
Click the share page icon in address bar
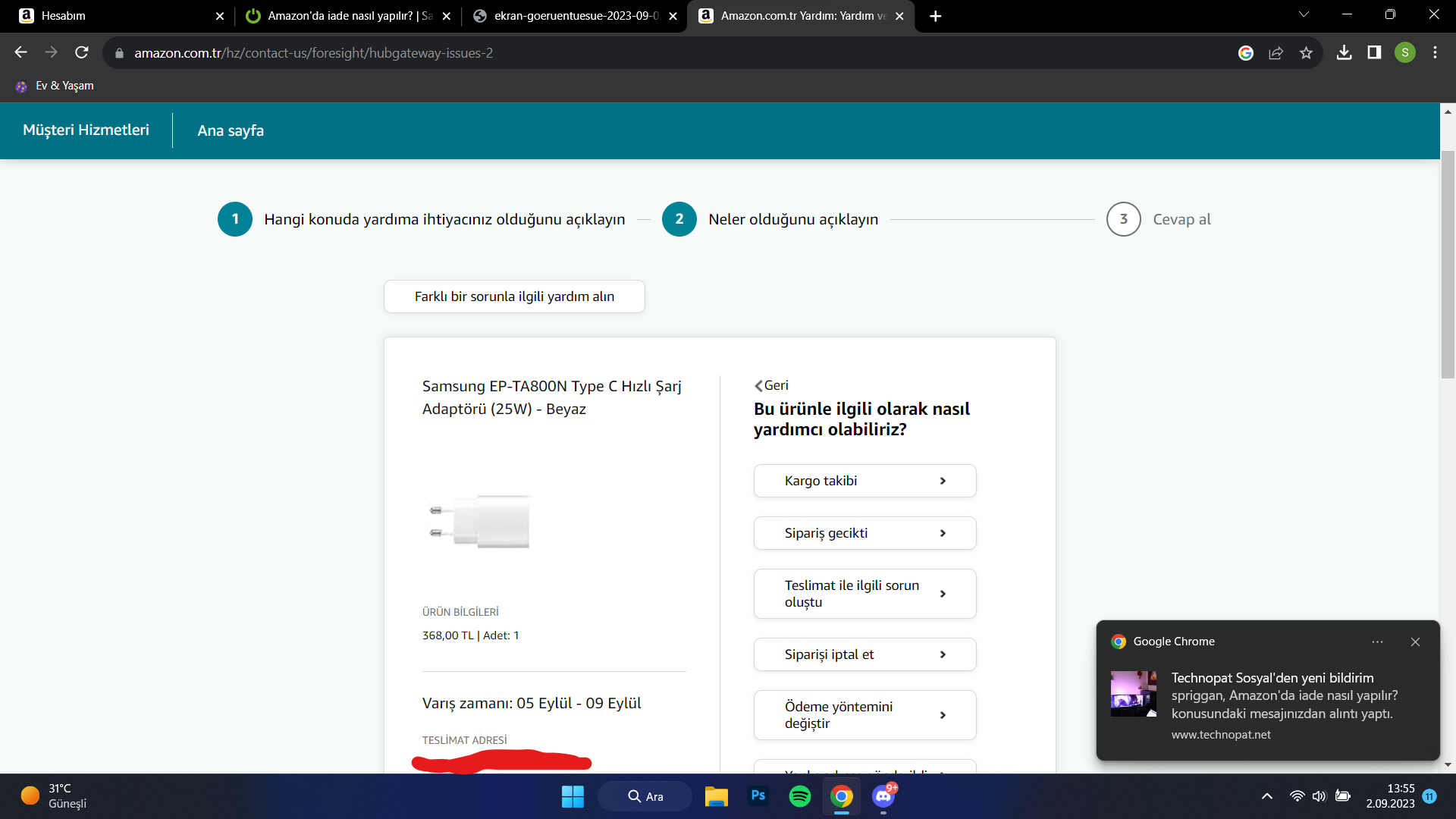(x=1276, y=52)
